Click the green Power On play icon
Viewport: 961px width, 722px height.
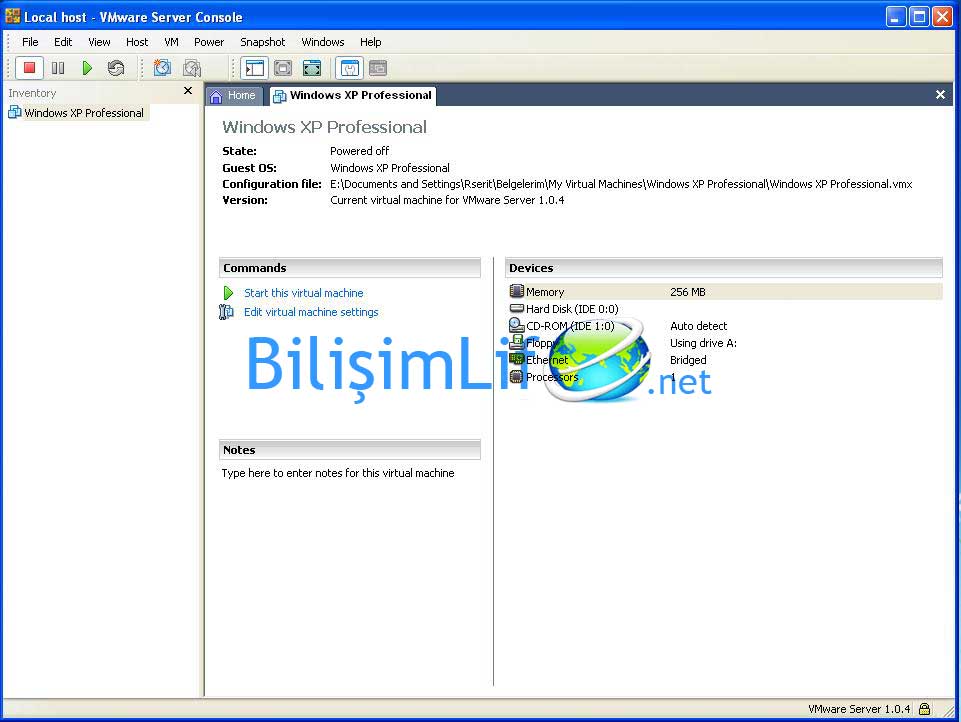coord(87,68)
